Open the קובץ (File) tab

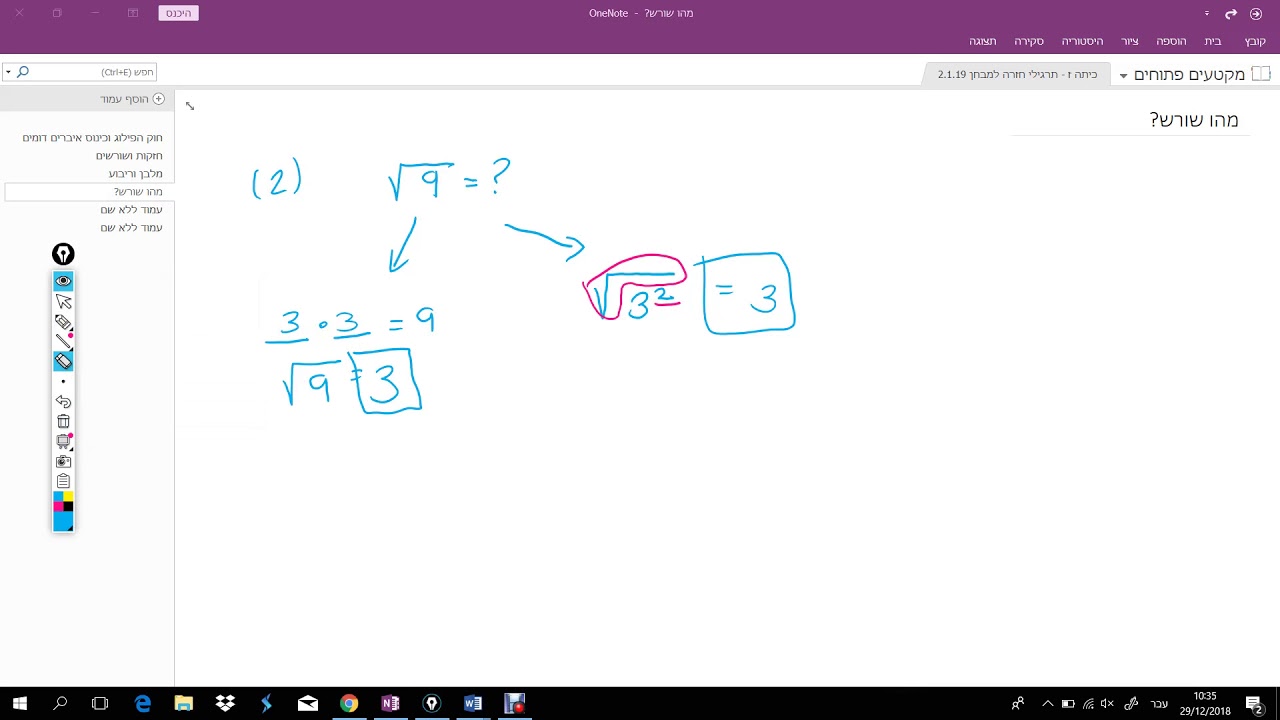pyautogui.click(x=1255, y=41)
